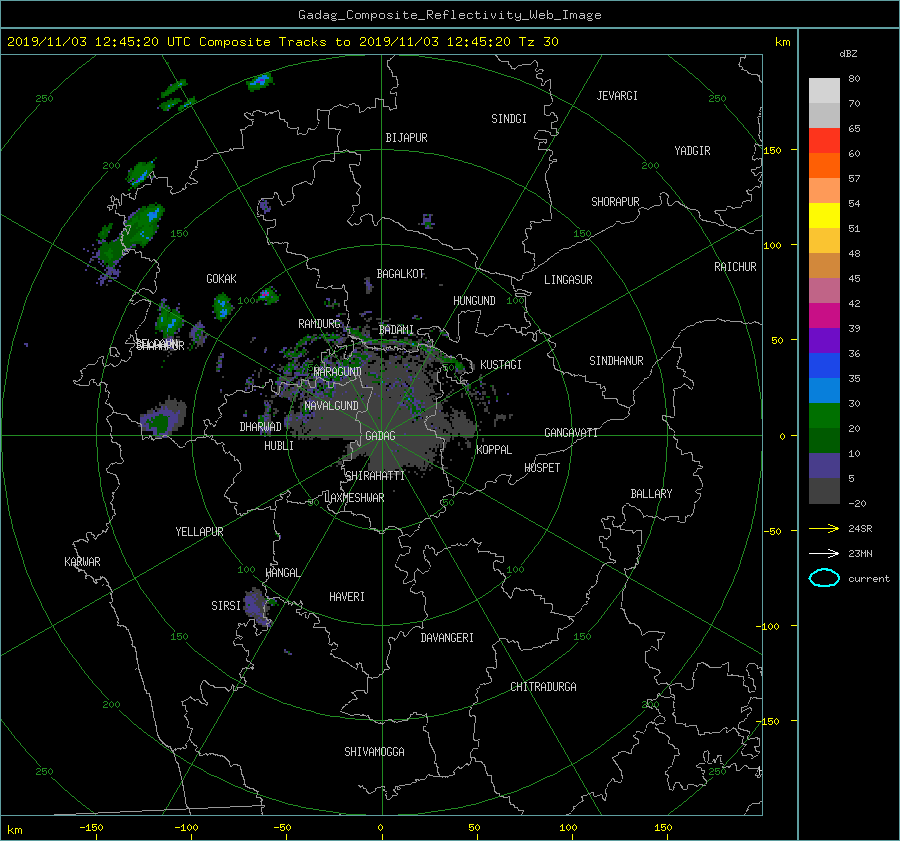Image resolution: width=900 pixels, height=841 pixels.
Task: Select the red 60–65 dBZ color swatch
Action: pyautogui.click(x=824, y=140)
